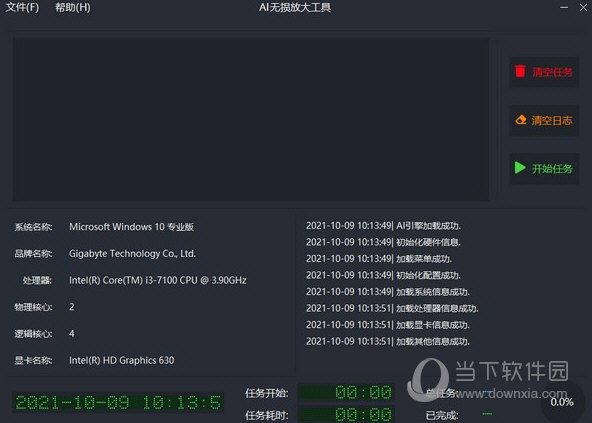This screenshot has width=592, height=423.
Task: Click the log entry 加载系统信息成功
Action: [x=388, y=292]
